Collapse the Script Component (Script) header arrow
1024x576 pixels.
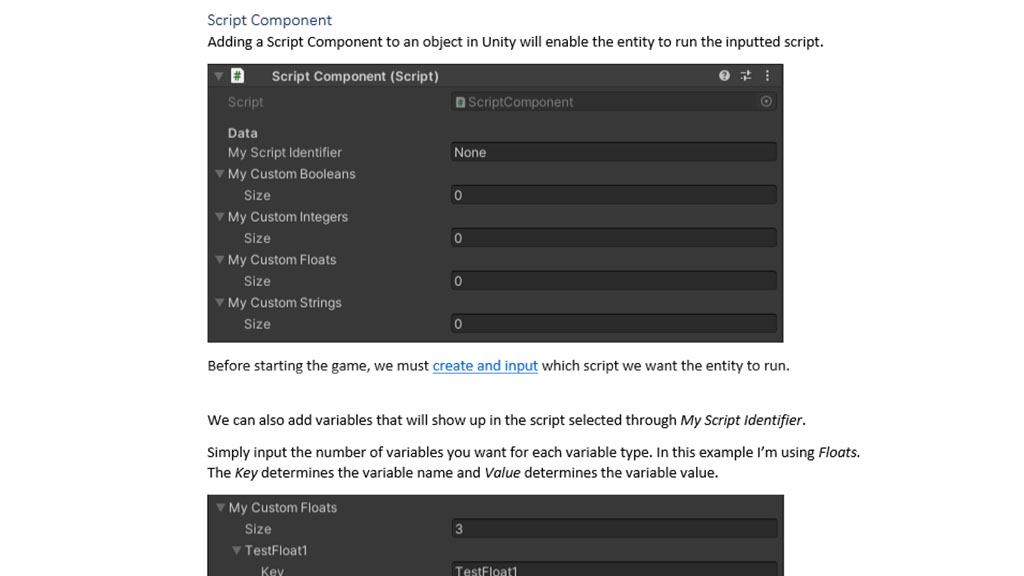pos(219,76)
